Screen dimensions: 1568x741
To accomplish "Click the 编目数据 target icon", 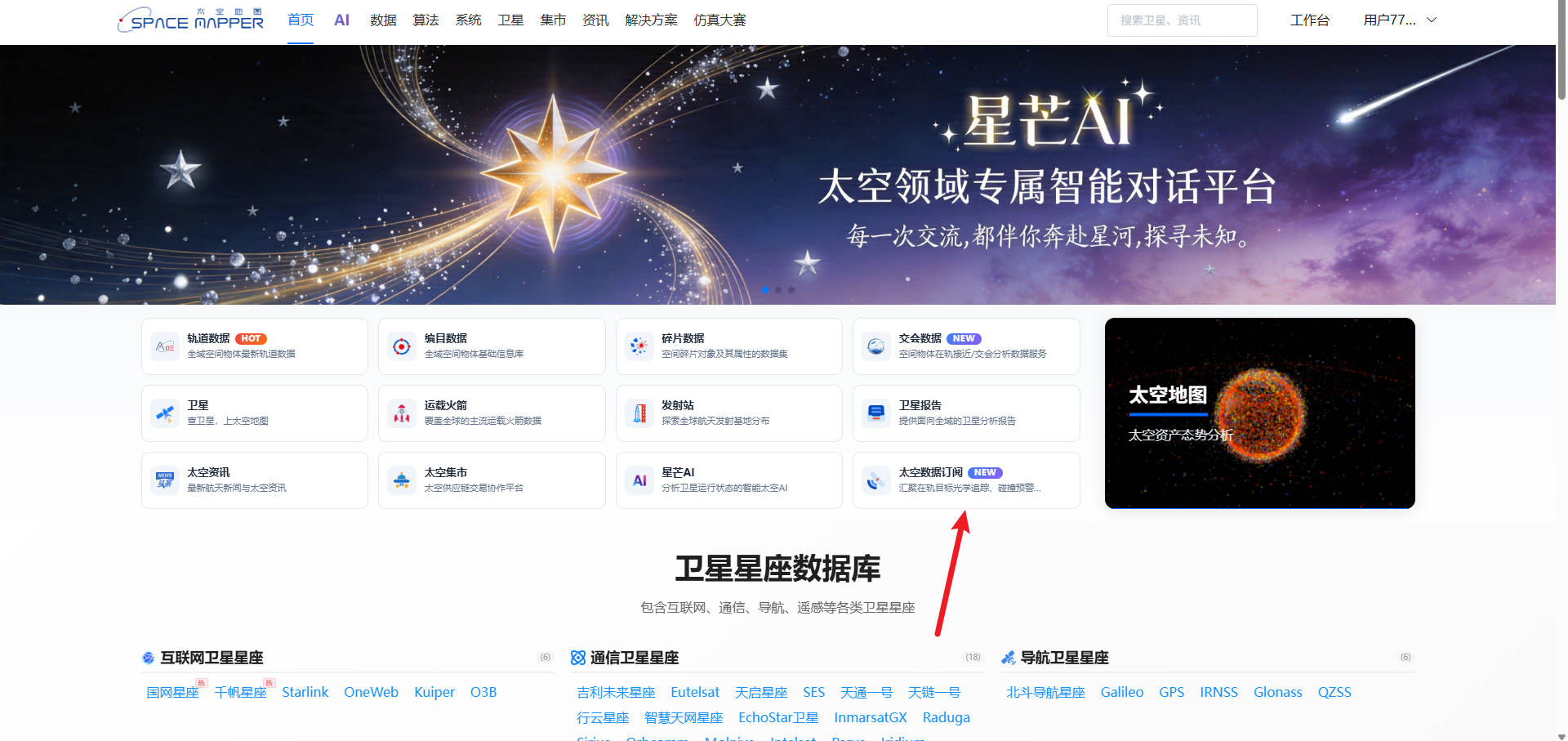I will (402, 346).
